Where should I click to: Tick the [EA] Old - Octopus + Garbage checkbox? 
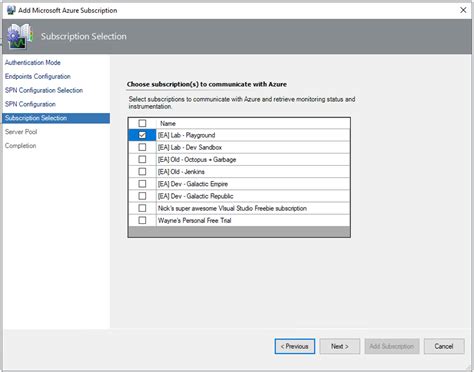[x=142, y=159]
